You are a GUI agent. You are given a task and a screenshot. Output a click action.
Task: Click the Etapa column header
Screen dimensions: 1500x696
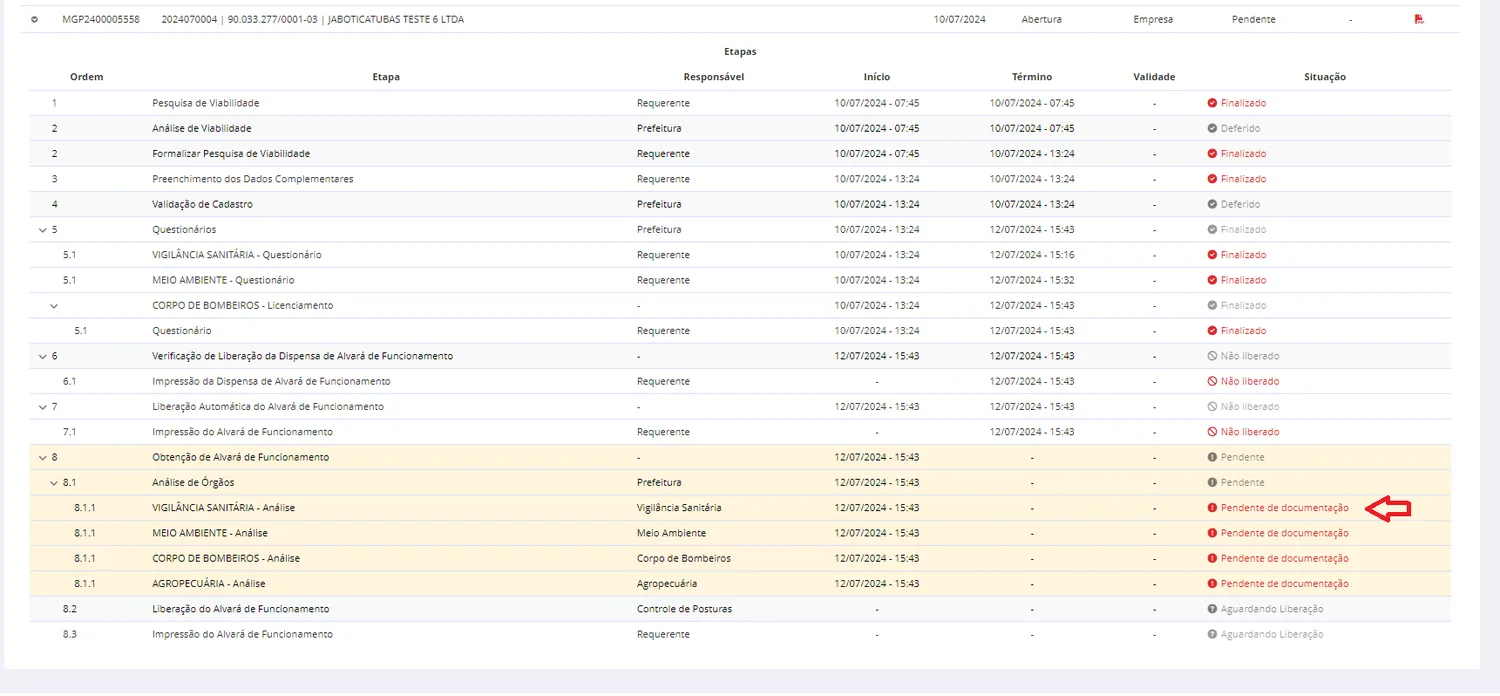click(386, 77)
